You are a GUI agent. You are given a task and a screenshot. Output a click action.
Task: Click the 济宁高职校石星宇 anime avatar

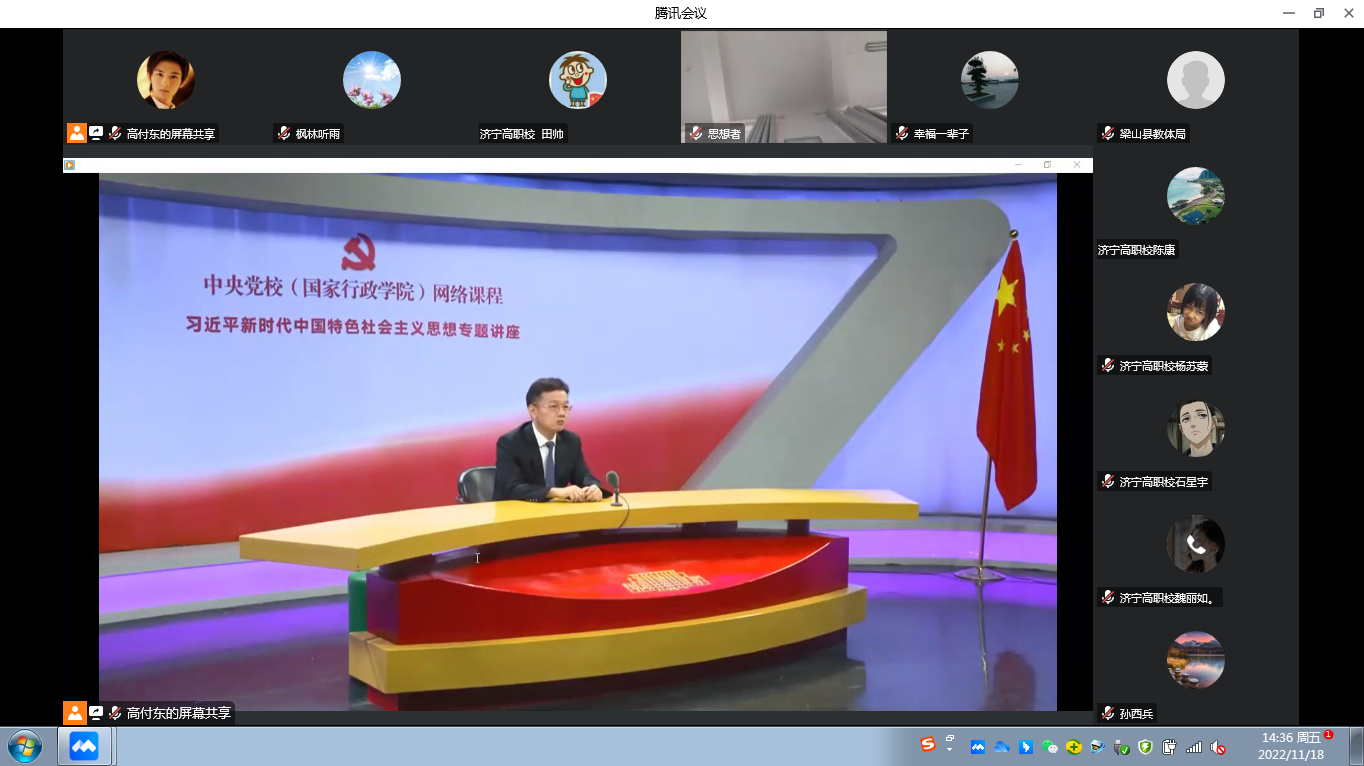tap(1196, 428)
